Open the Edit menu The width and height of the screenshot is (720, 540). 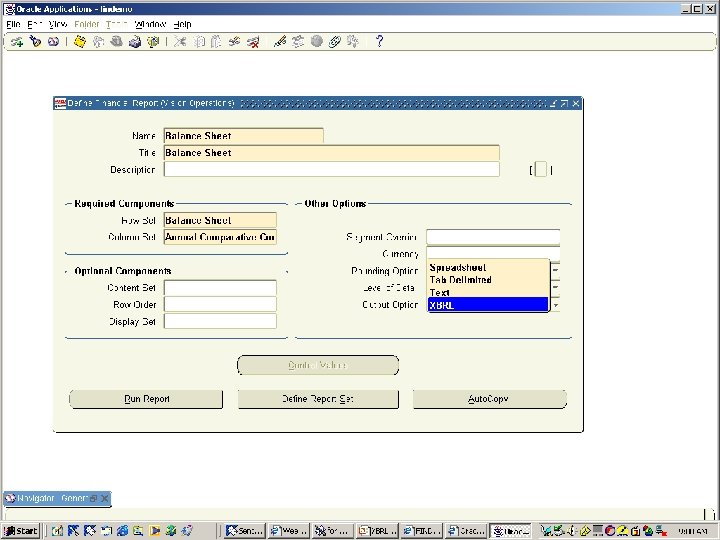[x=35, y=24]
